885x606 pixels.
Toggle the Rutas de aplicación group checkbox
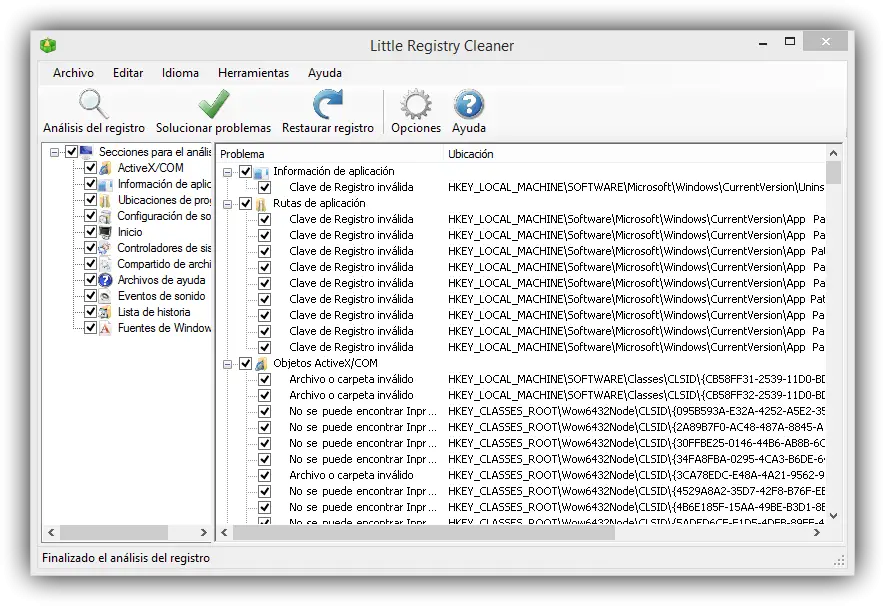[x=246, y=203]
